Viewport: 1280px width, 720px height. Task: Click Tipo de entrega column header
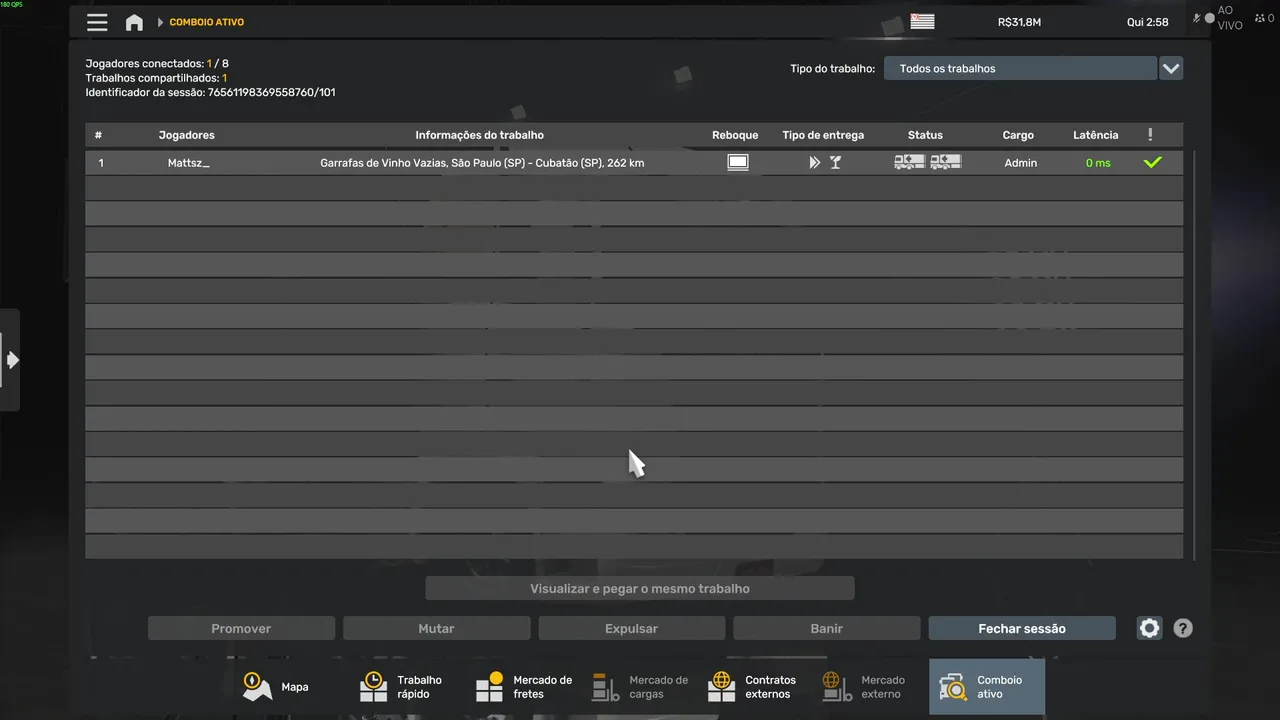tap(823, 135)
